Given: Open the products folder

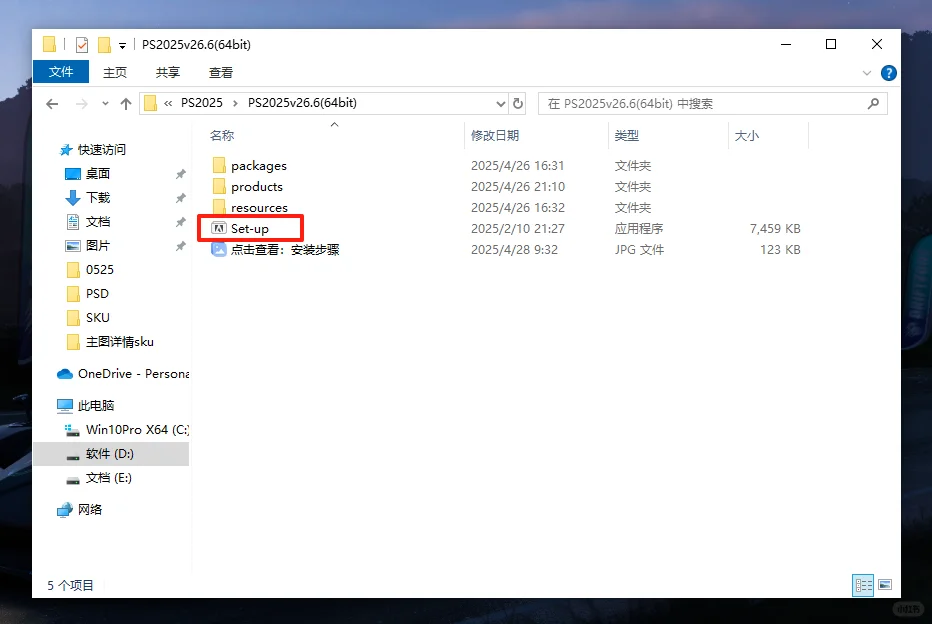Looking at the screenshot, I should [257, 186].
